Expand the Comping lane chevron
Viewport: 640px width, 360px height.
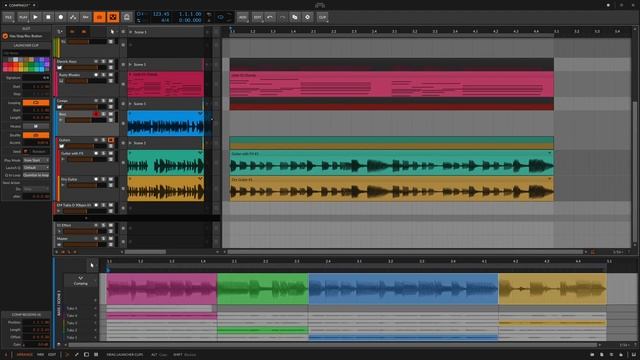(x=80, y=278)
